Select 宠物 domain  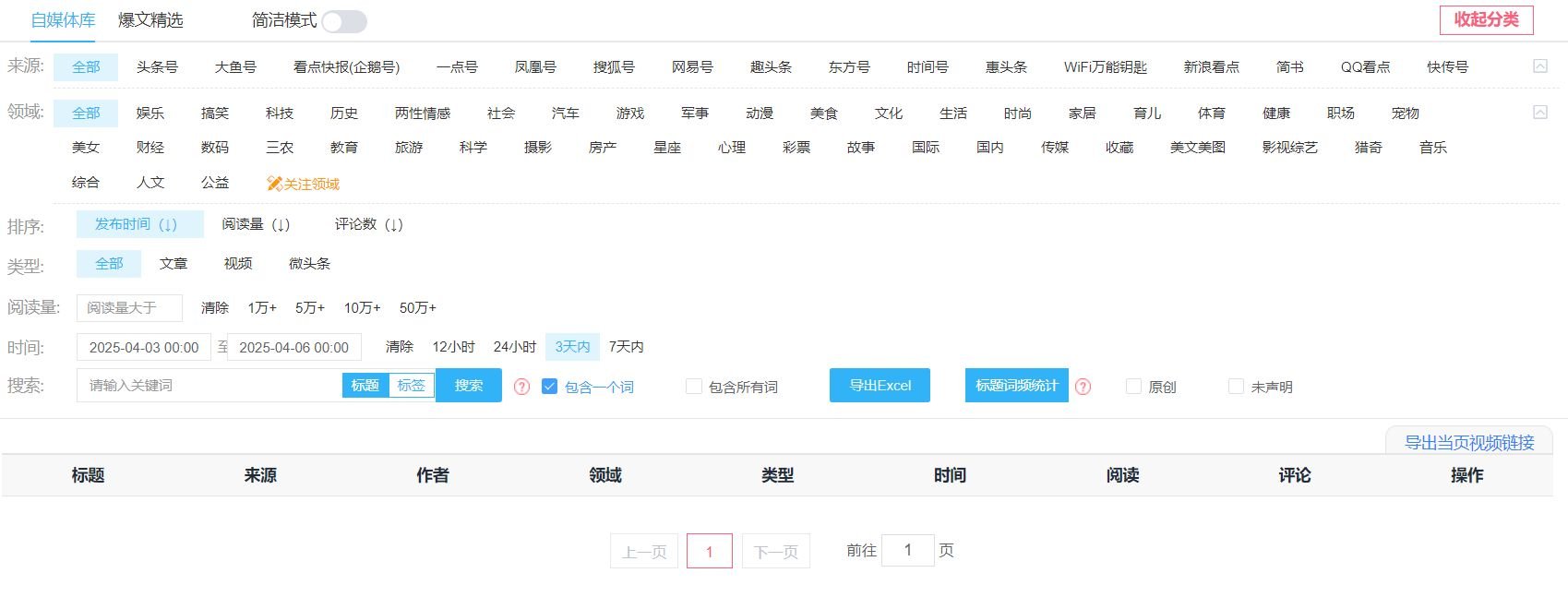click(x=1405, y=113)
